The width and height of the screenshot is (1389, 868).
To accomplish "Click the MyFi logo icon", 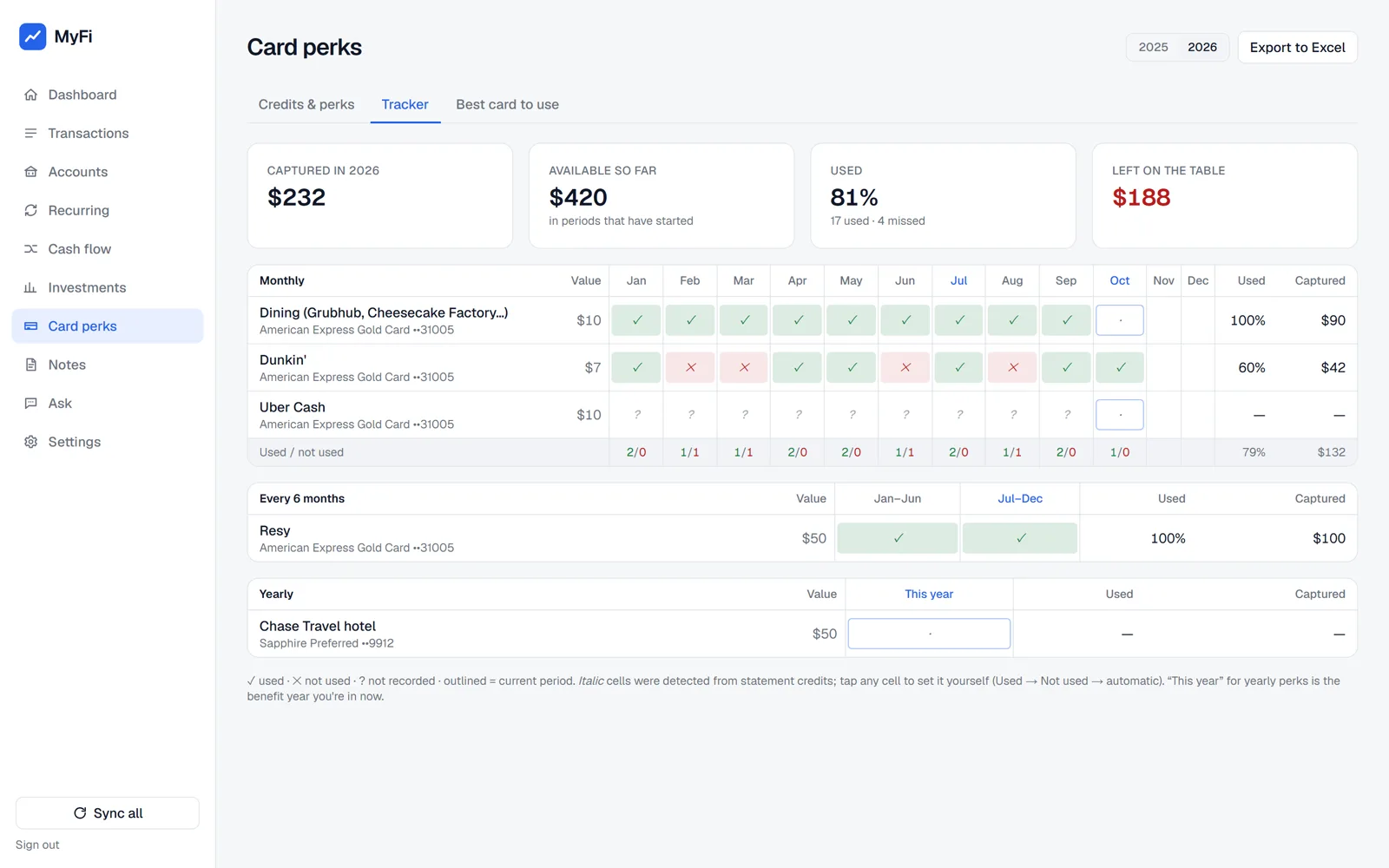I will click(33, 36).
